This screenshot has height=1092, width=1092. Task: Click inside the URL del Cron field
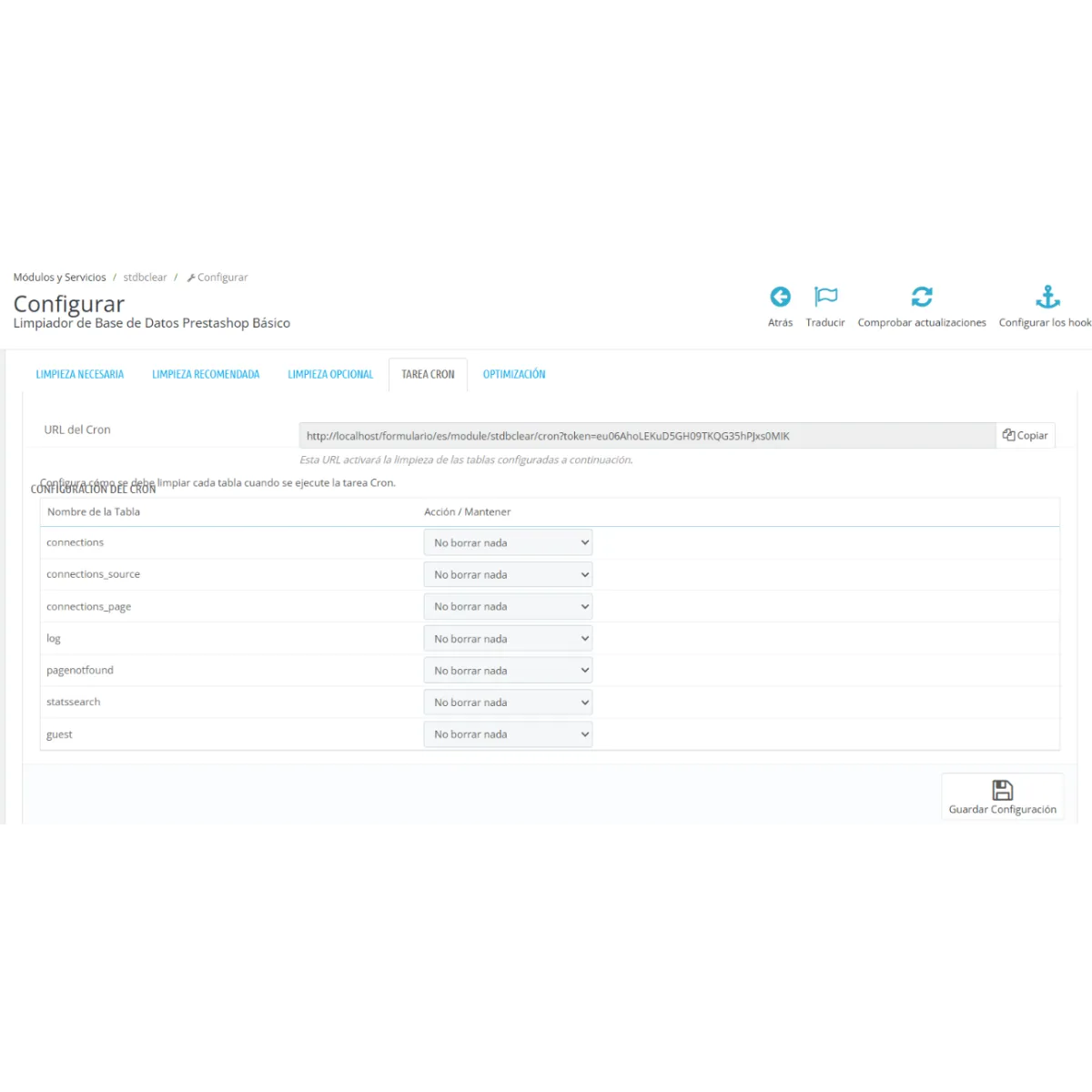[647, 436]
